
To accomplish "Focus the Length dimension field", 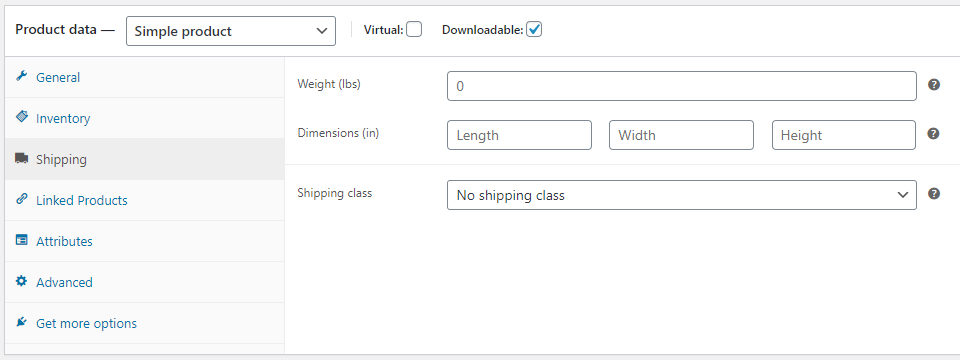I will [x=519, y=135].
